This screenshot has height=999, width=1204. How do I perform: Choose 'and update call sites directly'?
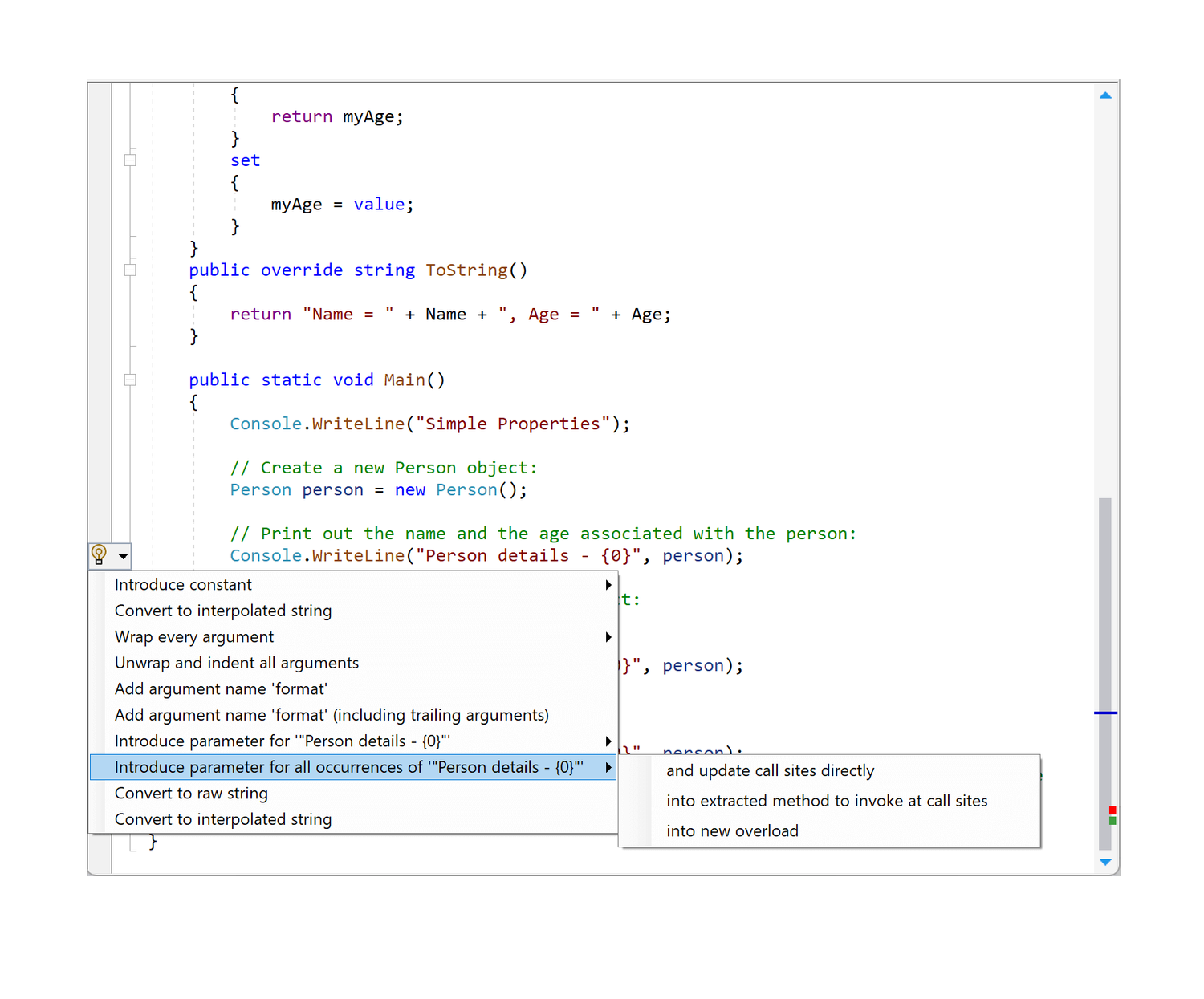(x=770, y=770)
